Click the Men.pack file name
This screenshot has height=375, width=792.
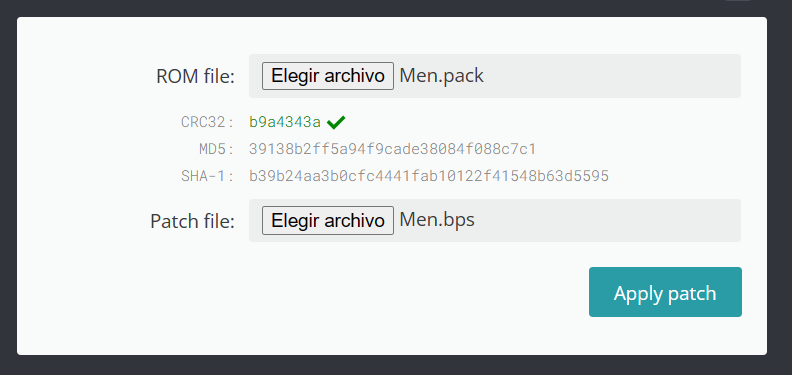pos(441,76)
